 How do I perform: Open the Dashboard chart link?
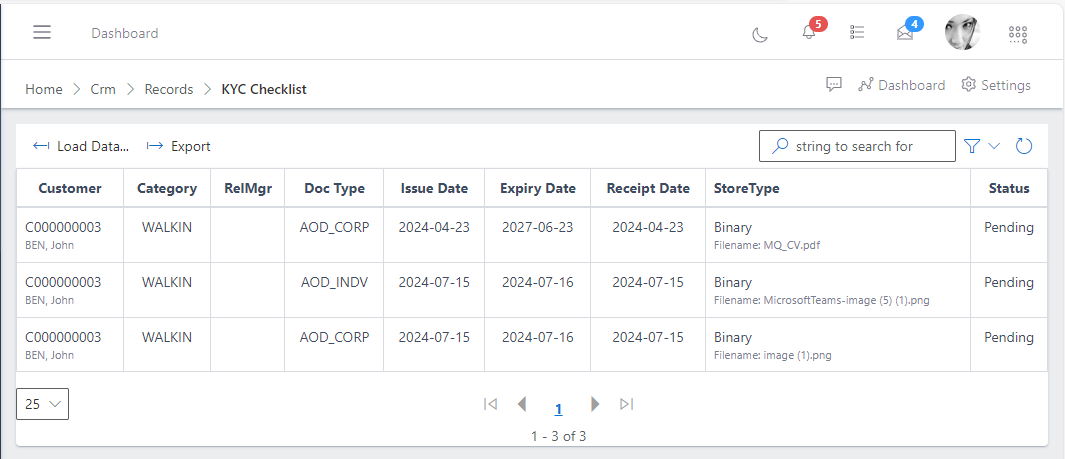pyautogui.click(x=901, y=85)
